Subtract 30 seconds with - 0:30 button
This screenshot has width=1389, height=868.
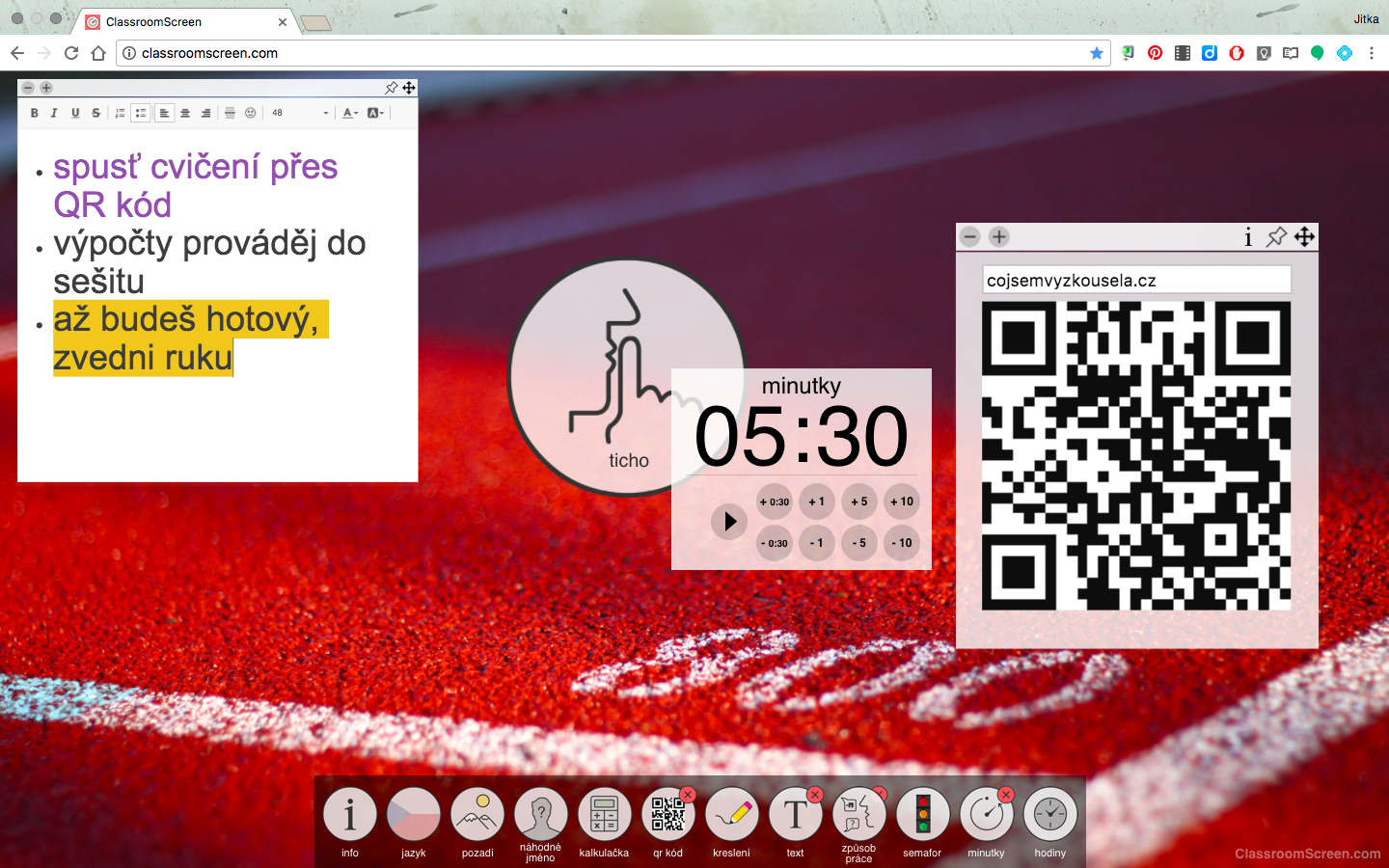(775, 543)
